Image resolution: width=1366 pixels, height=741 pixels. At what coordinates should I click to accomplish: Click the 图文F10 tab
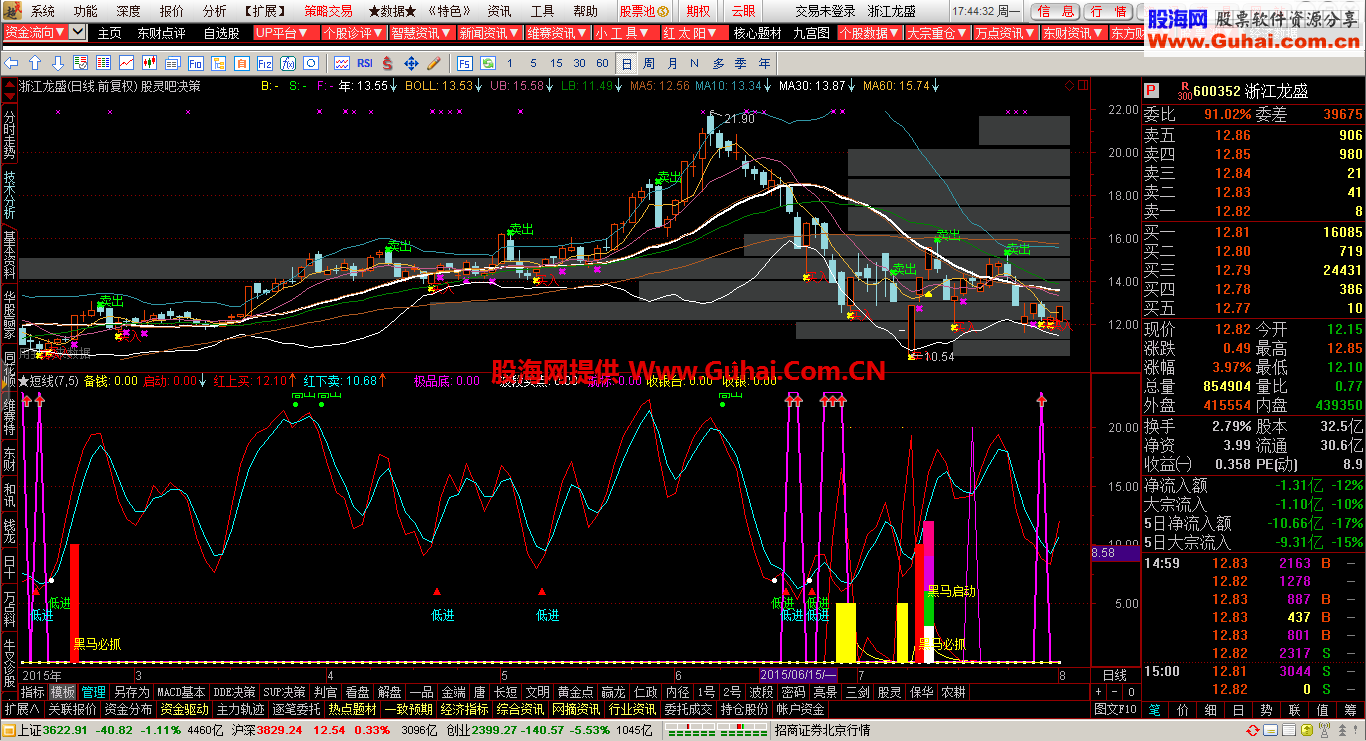[x=1114, y=709]
